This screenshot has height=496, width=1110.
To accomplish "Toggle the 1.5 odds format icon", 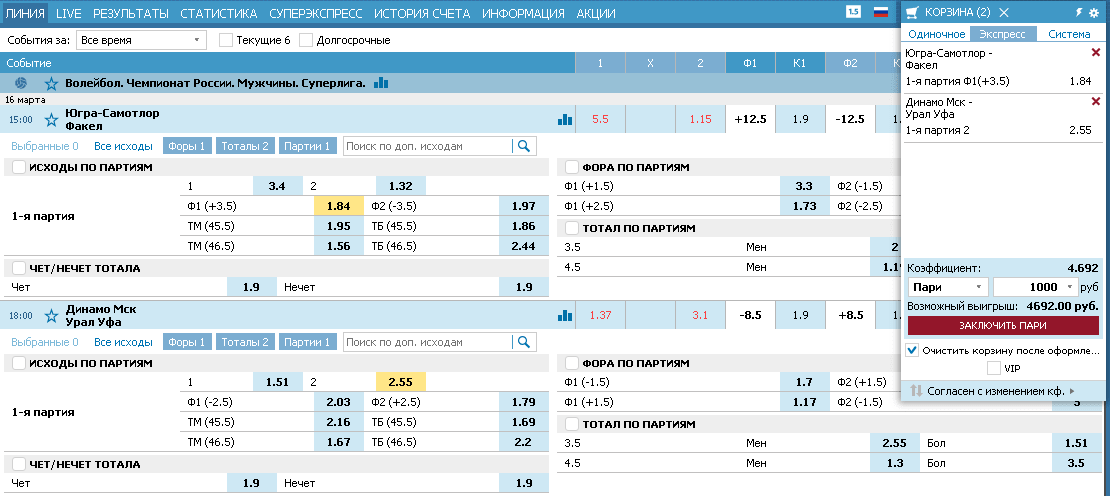I will point(853,12).
